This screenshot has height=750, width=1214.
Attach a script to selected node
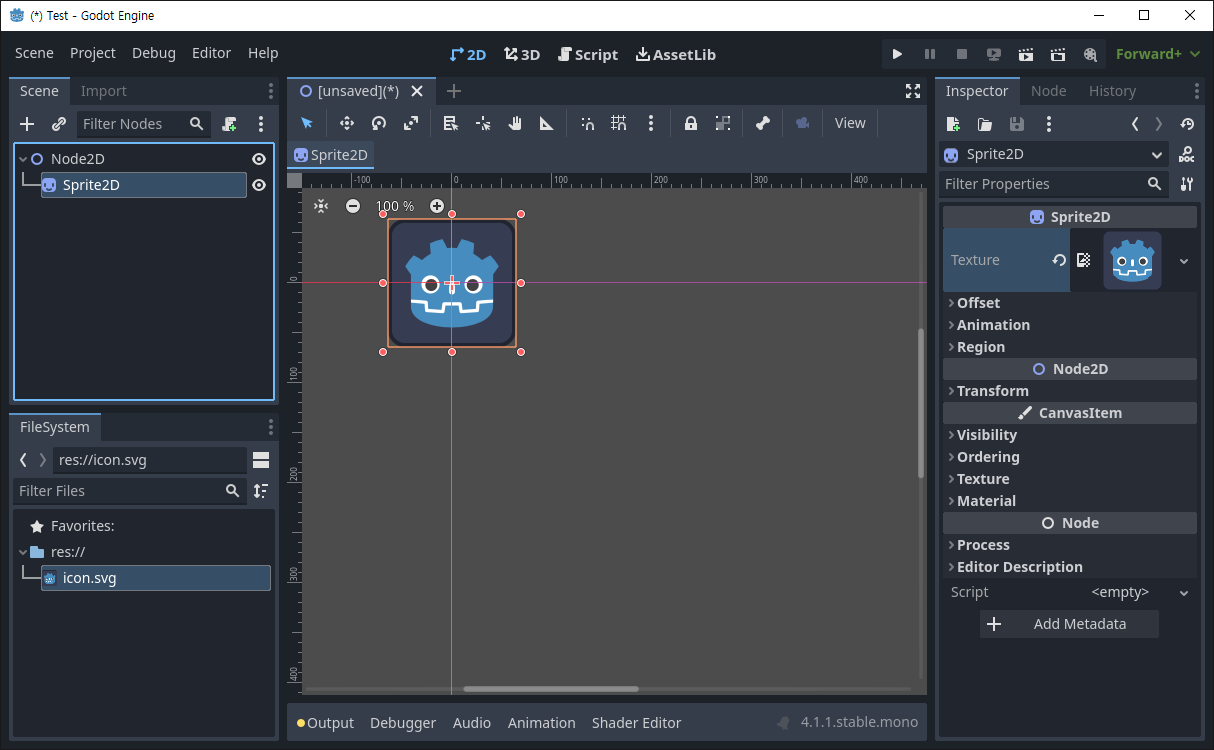229,124
